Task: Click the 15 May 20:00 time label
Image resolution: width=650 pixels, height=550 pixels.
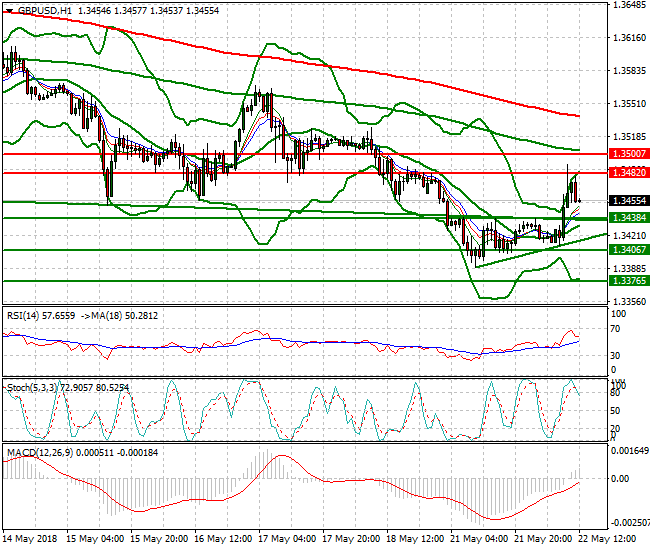Action: pyautogui.click(x=159, y=539)
